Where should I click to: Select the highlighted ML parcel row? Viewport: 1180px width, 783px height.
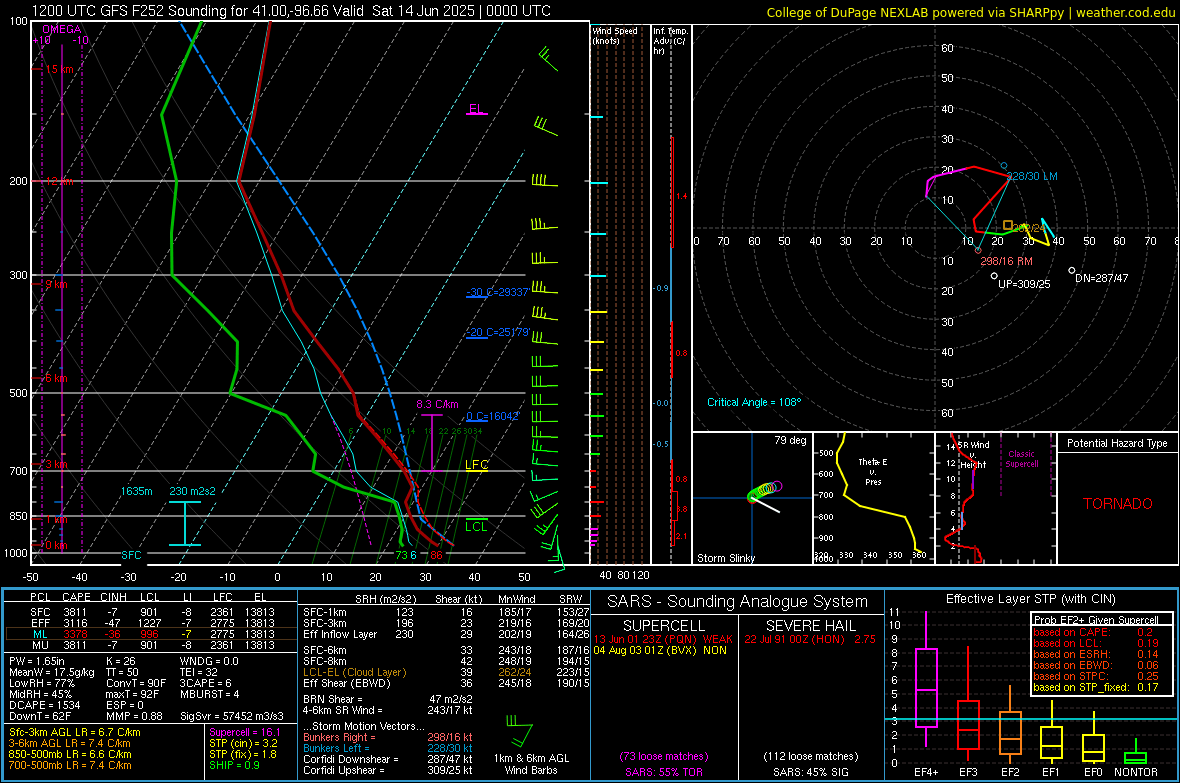coord(151,634)
